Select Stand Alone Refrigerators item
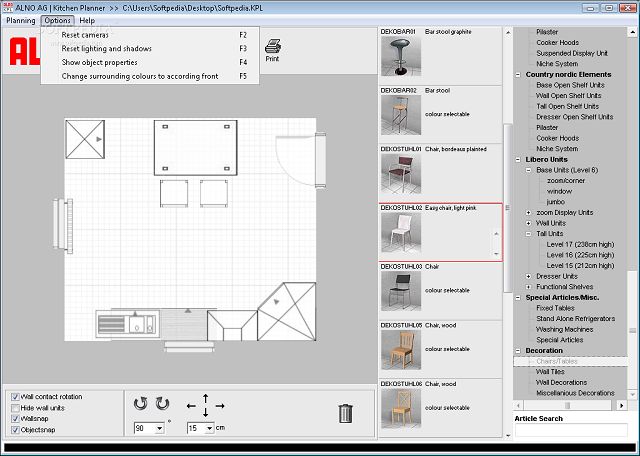Image resolution: width=640 pixels, height=456 pixels. click(576, 319)
